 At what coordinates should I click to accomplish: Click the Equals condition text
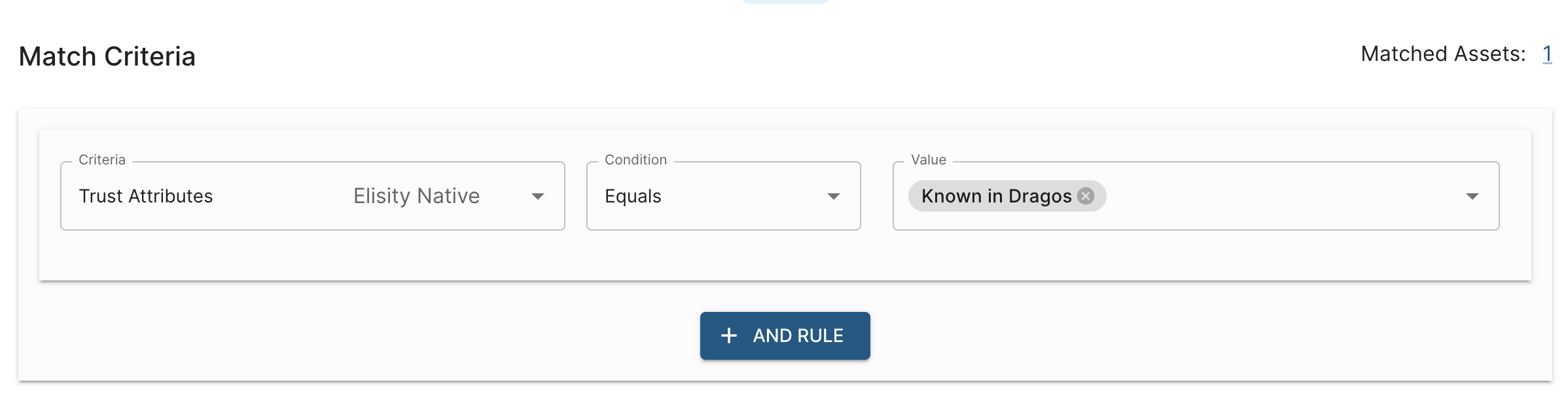pyautogui.click(x=633, y=196)
